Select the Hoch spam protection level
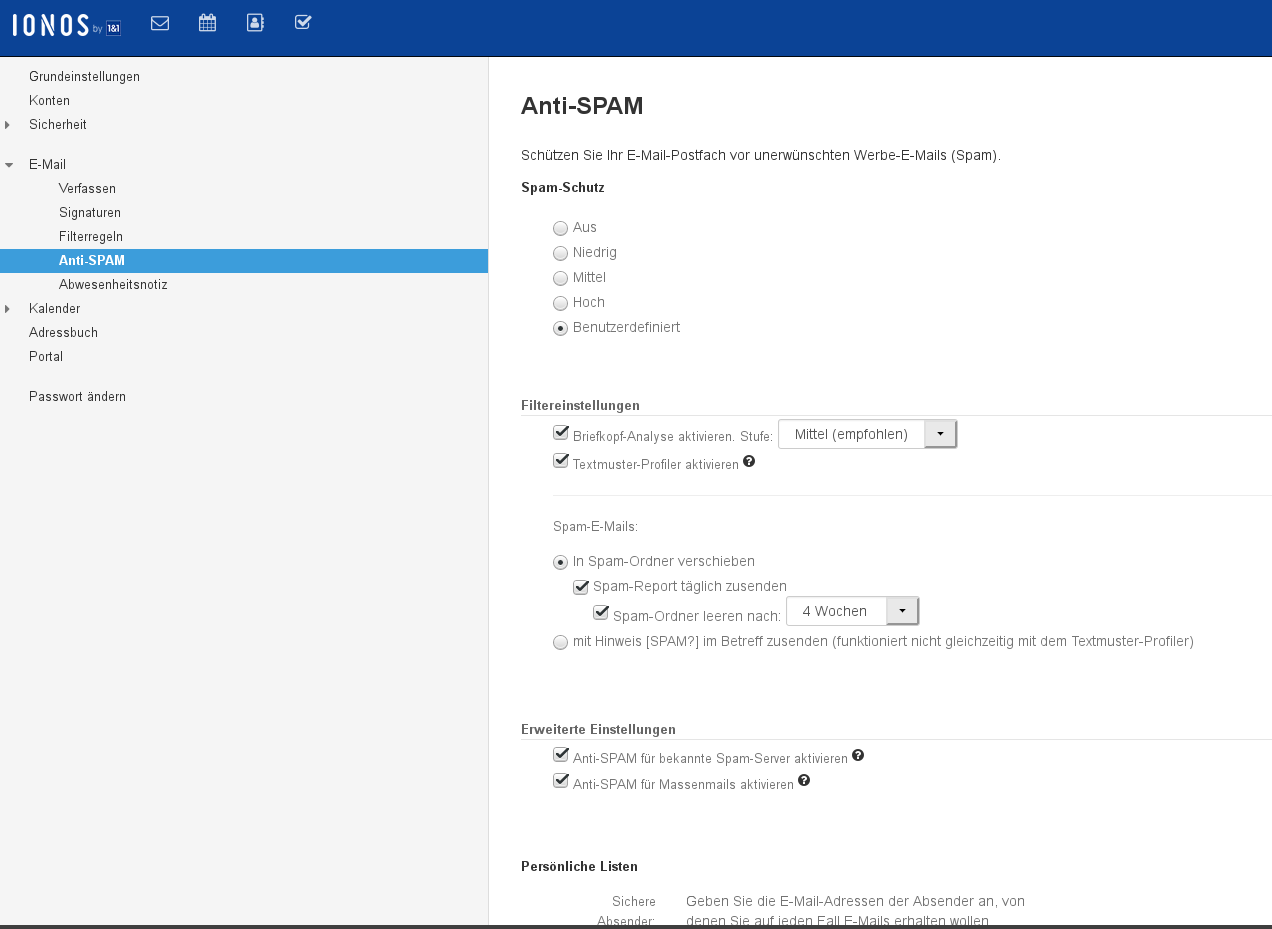 (561, 303)
